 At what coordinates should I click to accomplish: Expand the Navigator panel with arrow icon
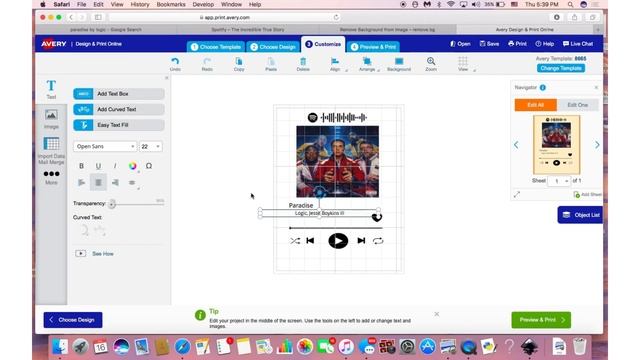click(517, 195)
